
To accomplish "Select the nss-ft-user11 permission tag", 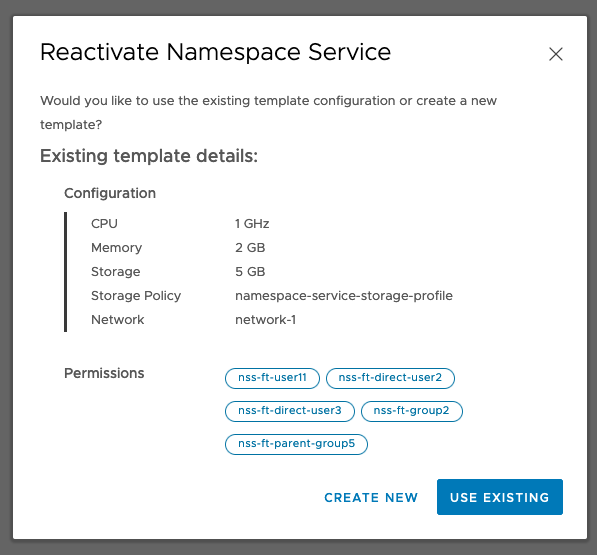I will (272, 378).
